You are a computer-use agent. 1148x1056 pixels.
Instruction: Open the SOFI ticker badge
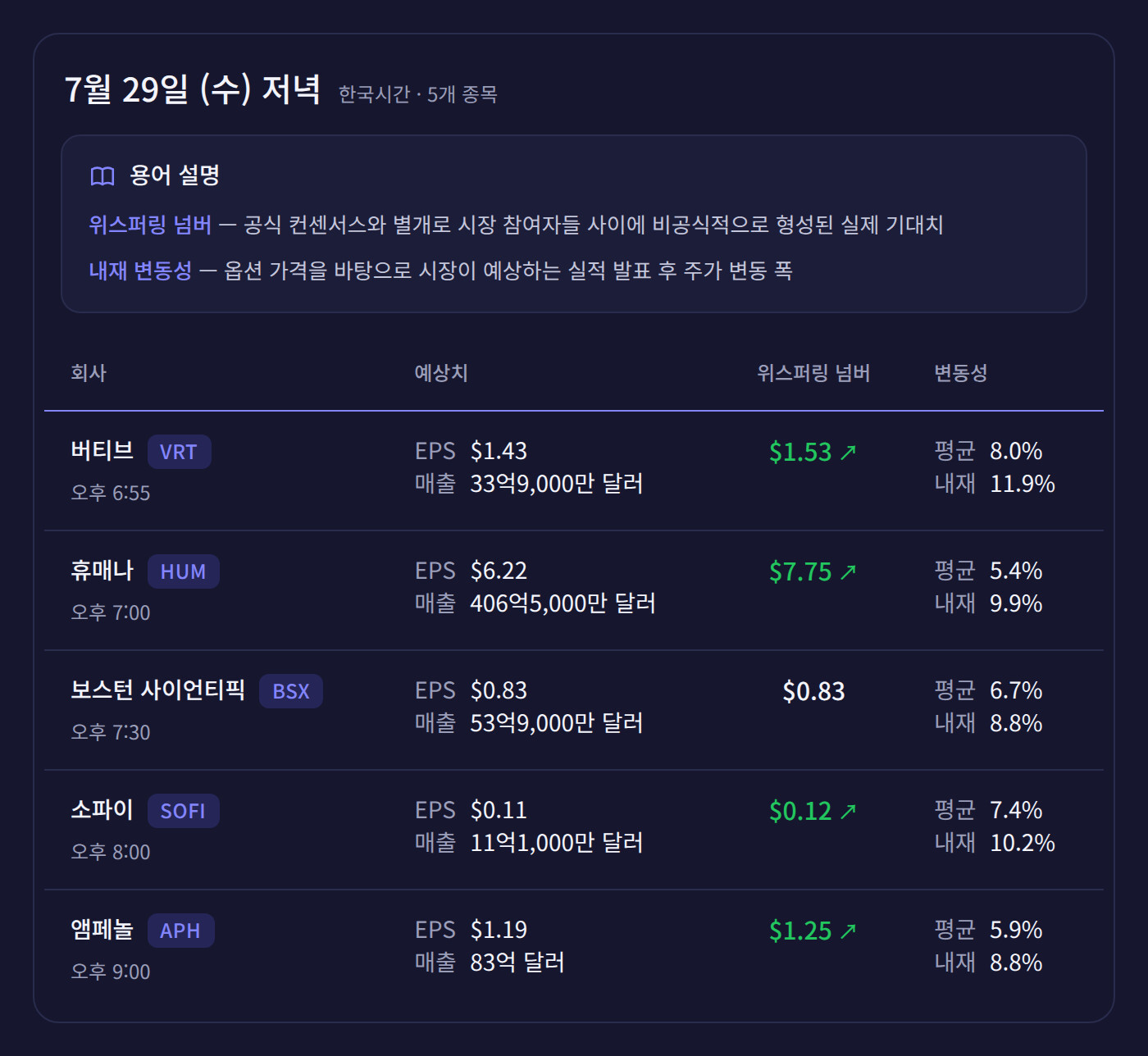[x=183, y=811]
